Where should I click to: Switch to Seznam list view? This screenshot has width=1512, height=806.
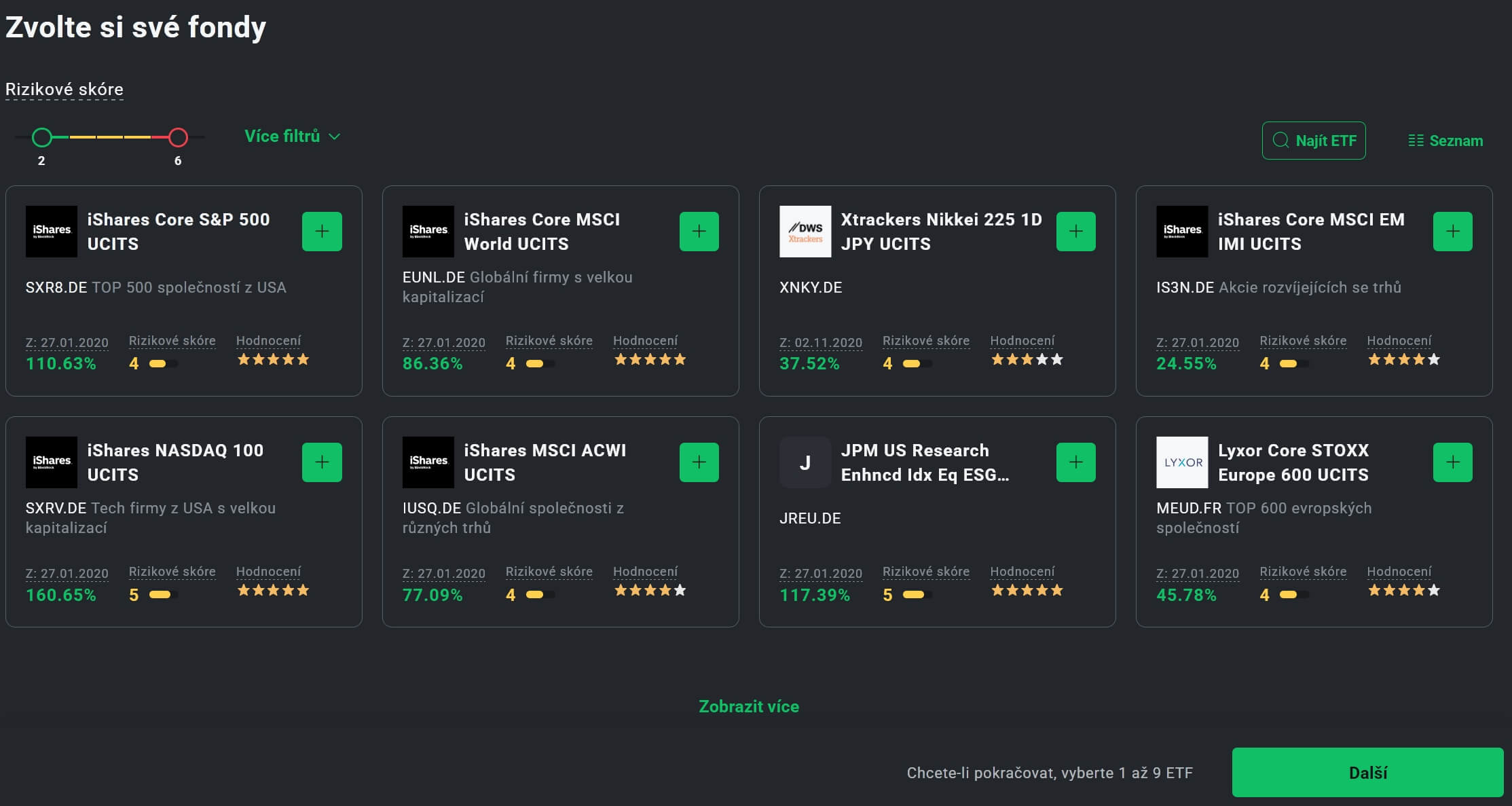[x=1445, y=141]
